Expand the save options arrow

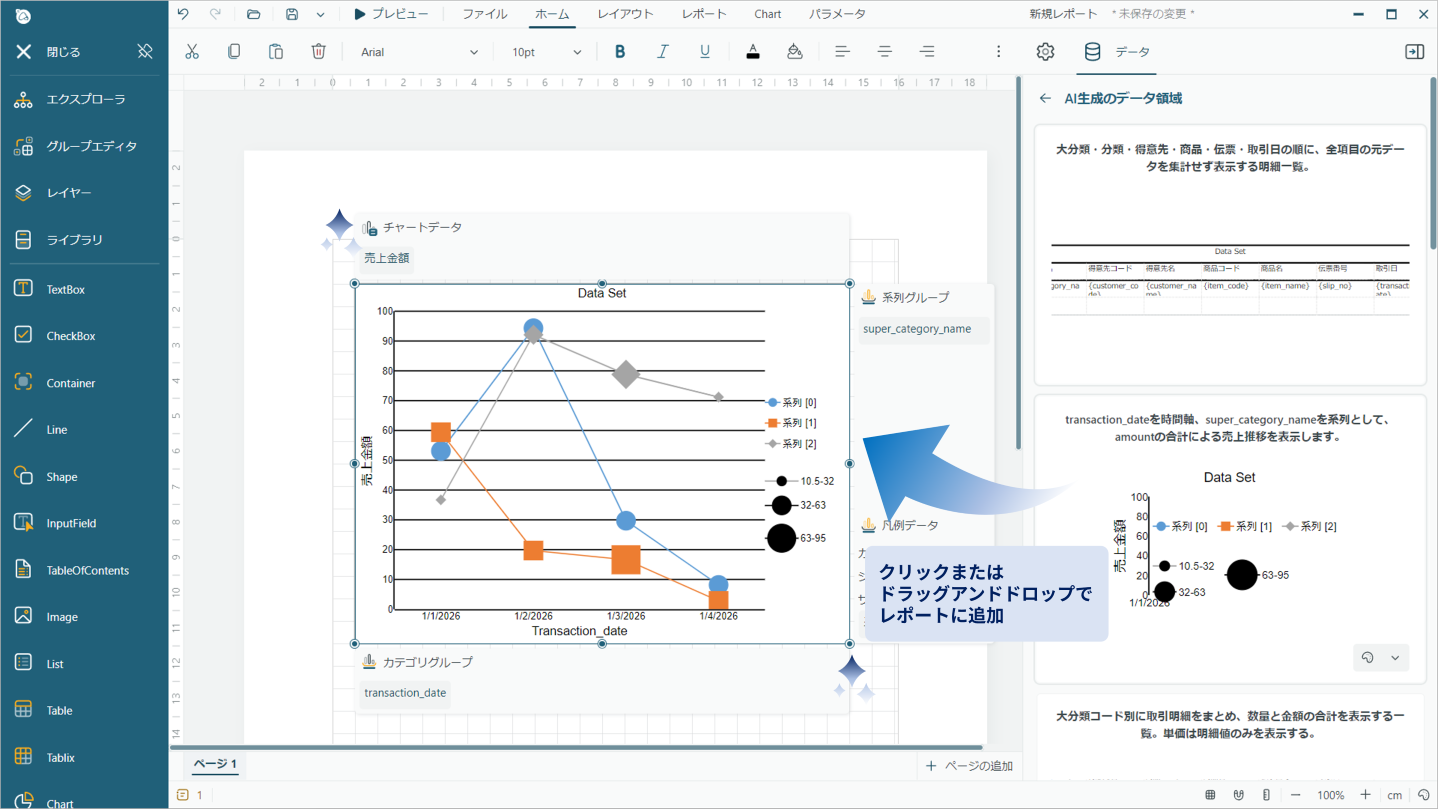click(320, 14)
